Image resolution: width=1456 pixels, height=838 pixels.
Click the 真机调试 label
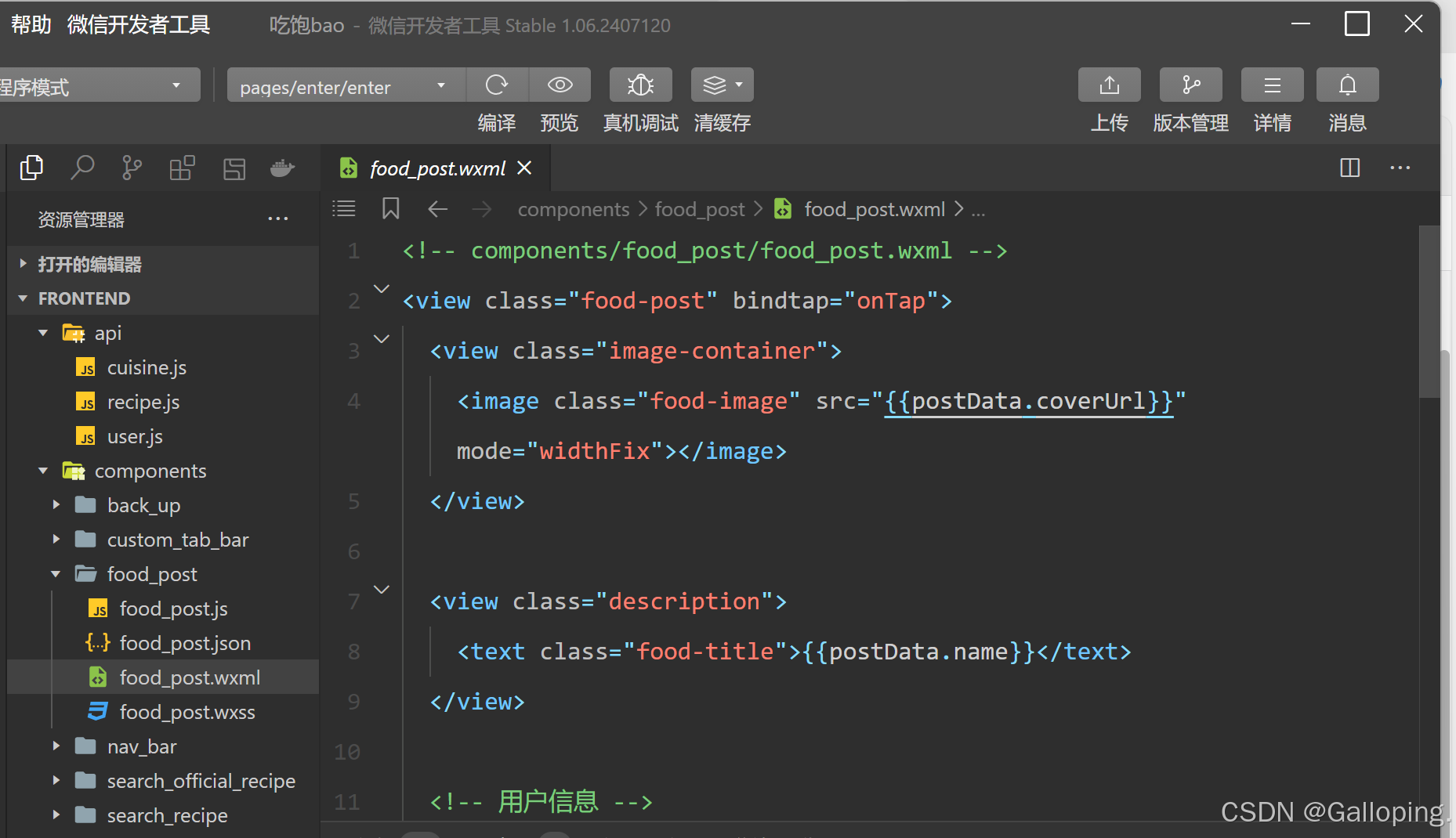[640, 123]
